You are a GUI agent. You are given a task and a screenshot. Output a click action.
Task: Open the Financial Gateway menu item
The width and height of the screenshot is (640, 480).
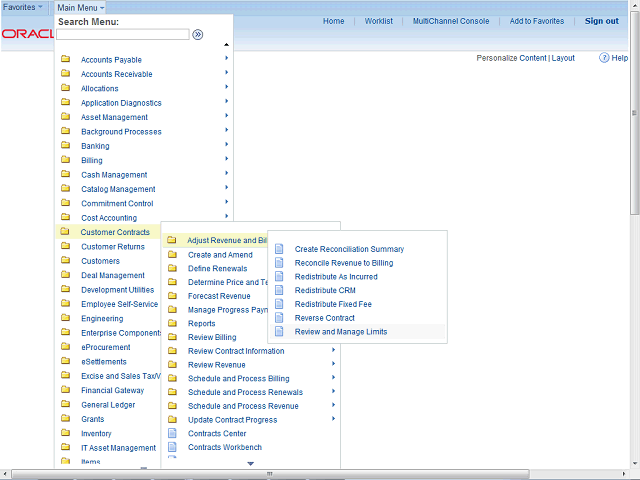(113, 391)
